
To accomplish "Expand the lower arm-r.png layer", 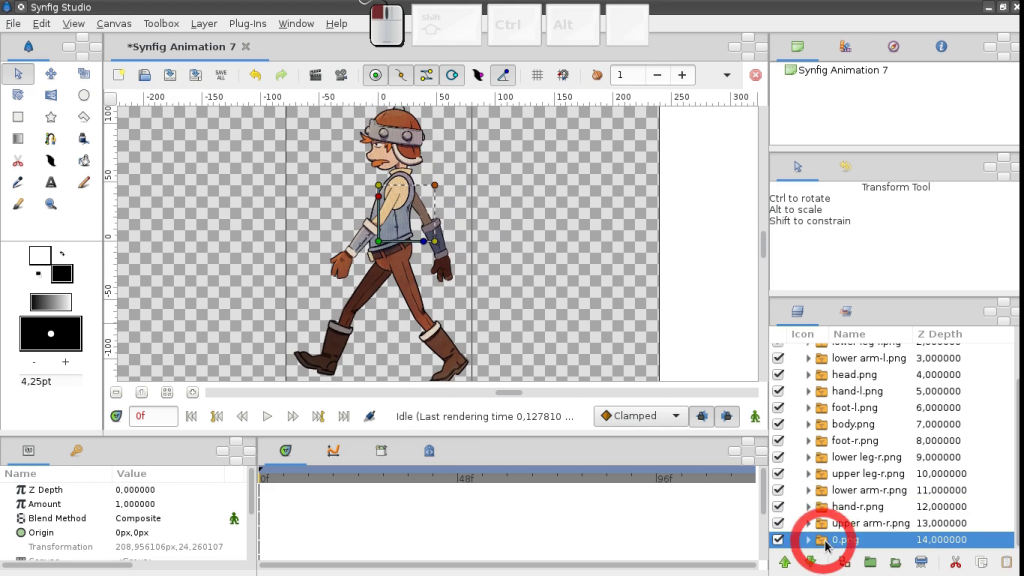I will point(808,489).
